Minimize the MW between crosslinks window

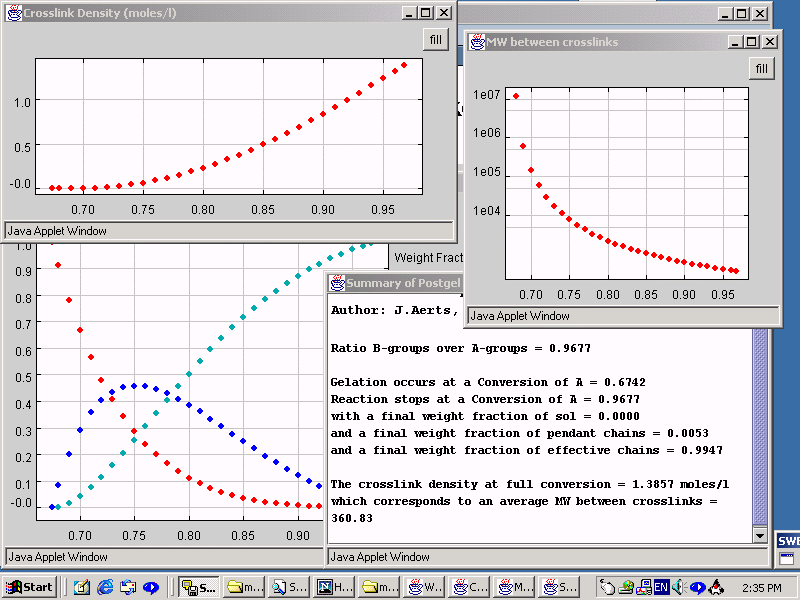point(735,42)
